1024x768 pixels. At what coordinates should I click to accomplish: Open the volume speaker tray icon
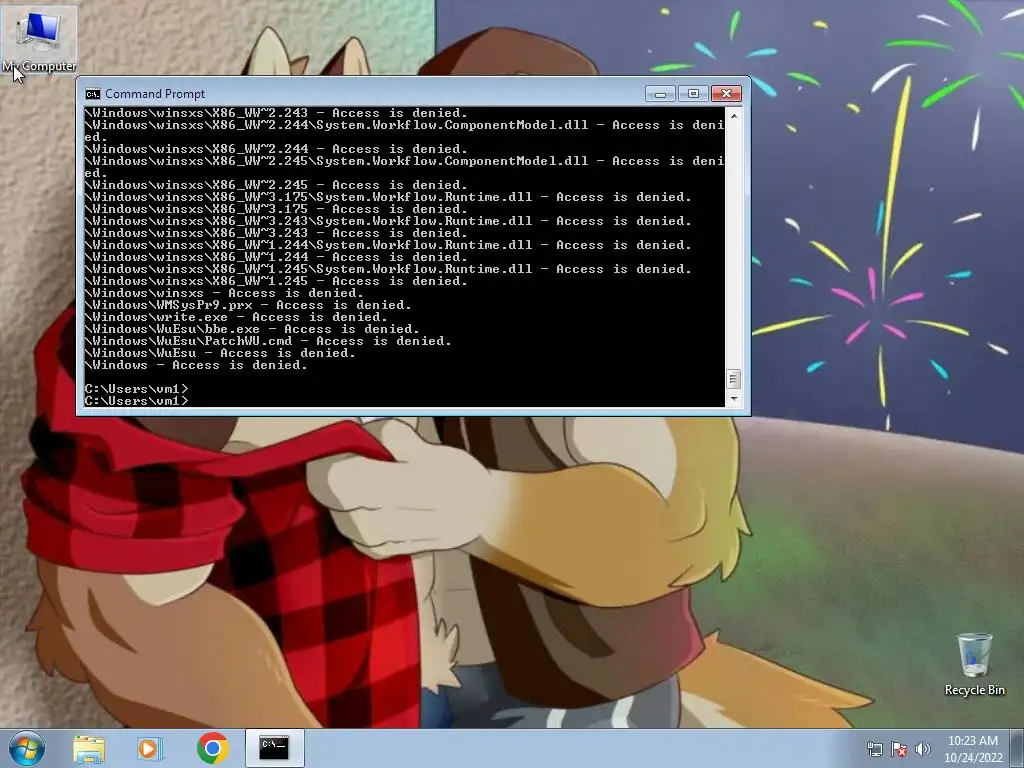(923, 749)
